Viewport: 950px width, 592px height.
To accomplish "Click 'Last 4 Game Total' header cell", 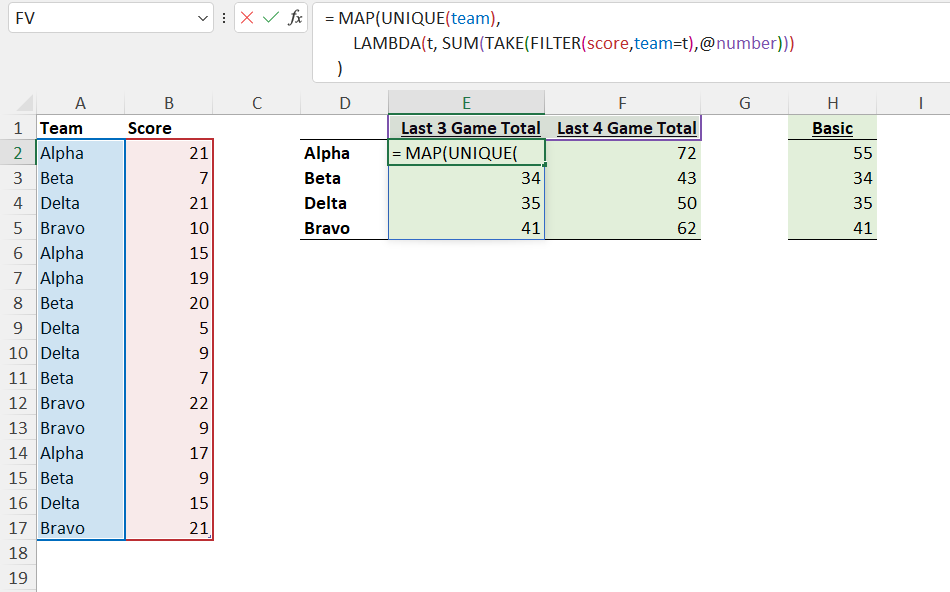I will (x=623, y=128).
